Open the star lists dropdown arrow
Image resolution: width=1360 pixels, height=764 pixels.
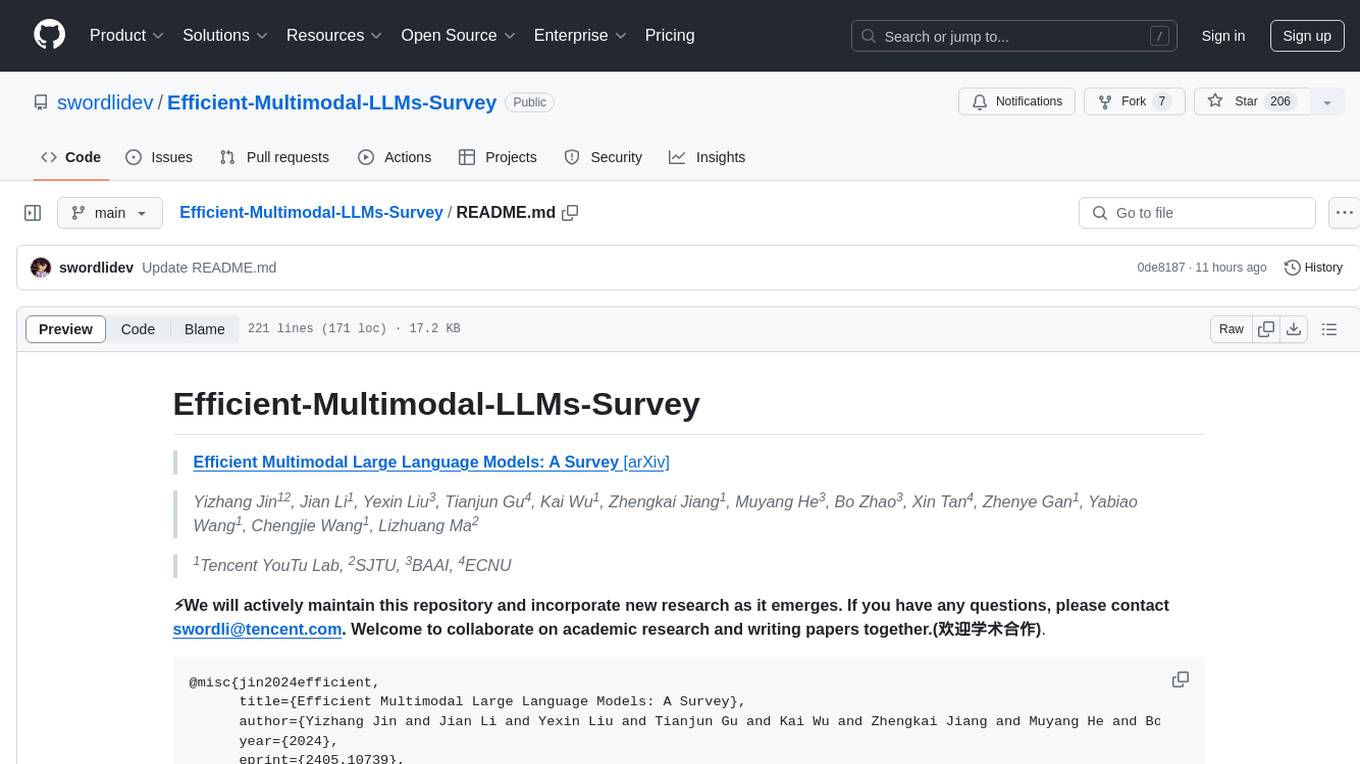point(1327,102)
